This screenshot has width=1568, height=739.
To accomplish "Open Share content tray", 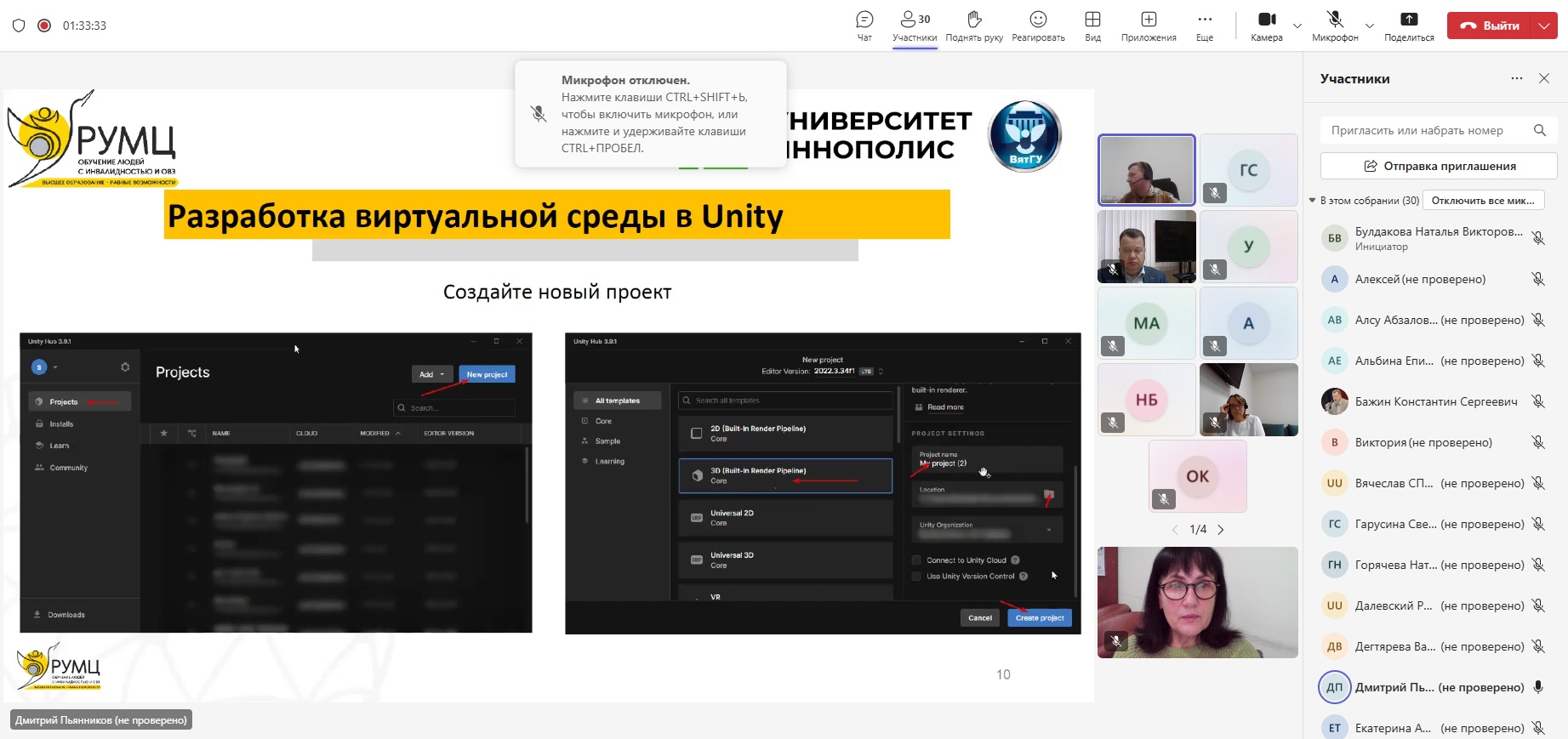I will point(1409,26).
